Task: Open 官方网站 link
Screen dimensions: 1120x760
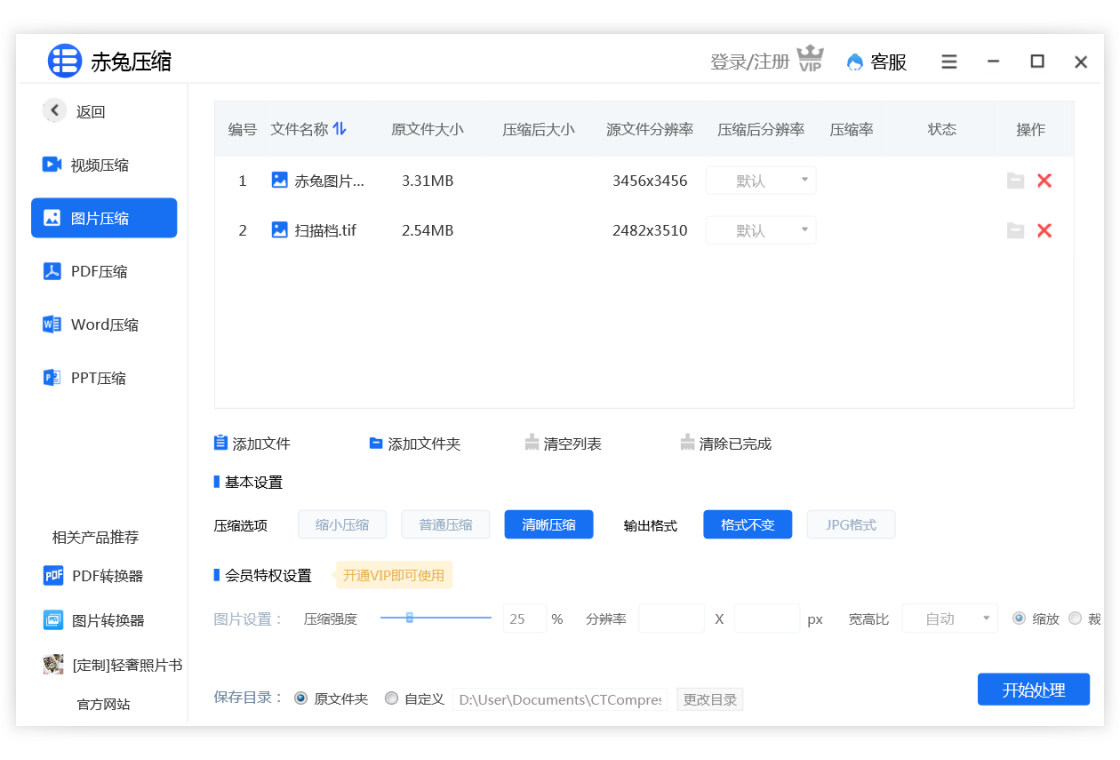Action: click(x=104, y=704)
